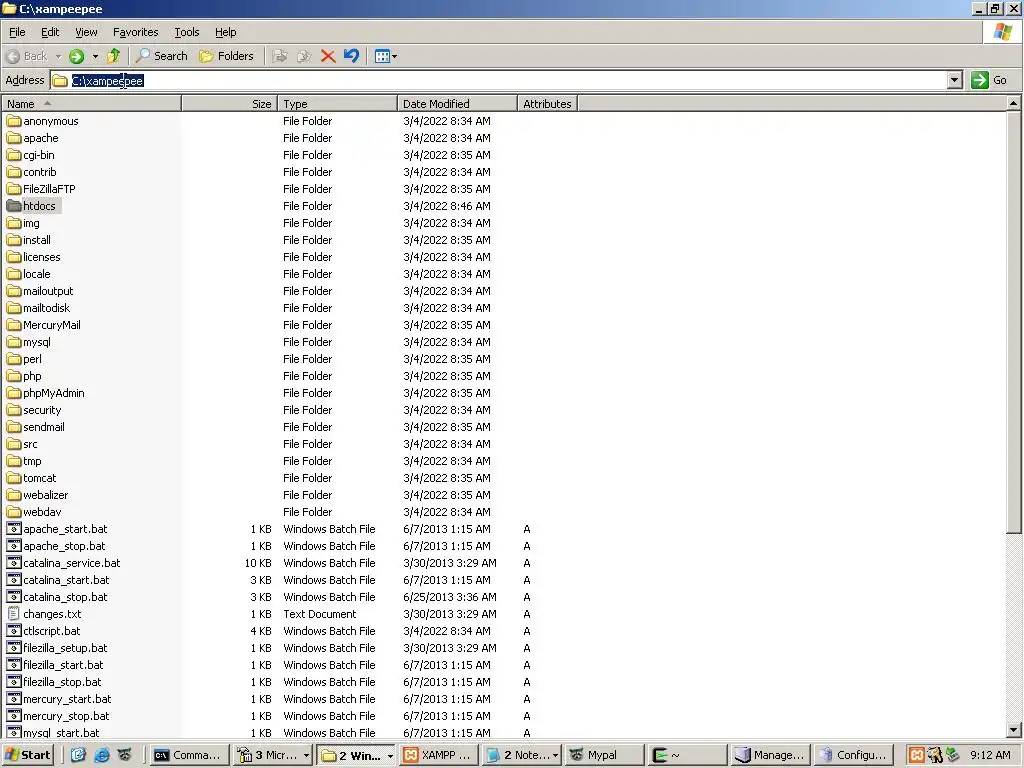Click the Search toolbar button
This screenshot has height=768, width=1024.
161,56
